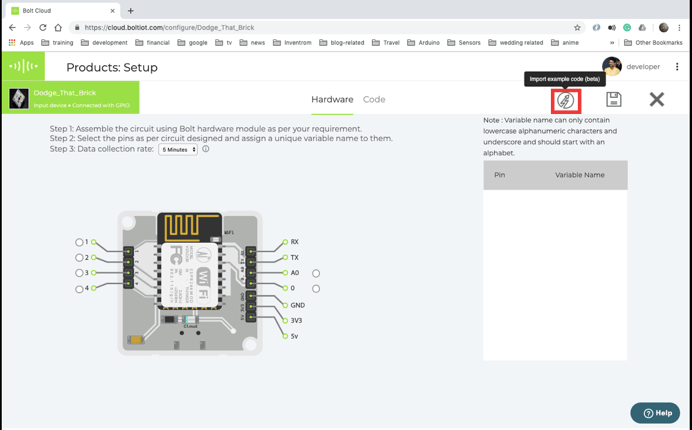Click the green Grammarly extension icon
Screen dimensions: 692x430
627,27
